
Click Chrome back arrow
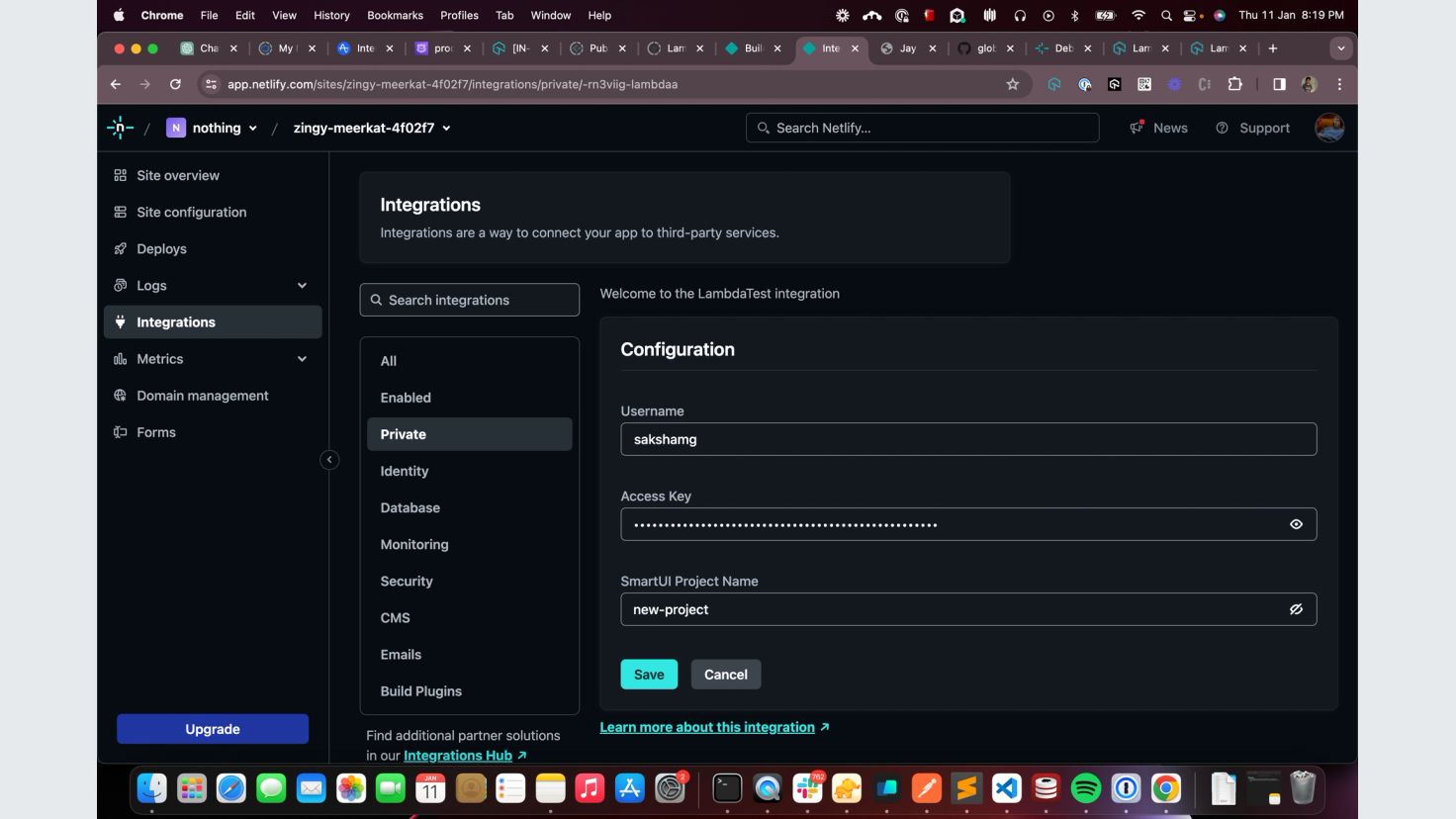(x=116, y=84)
